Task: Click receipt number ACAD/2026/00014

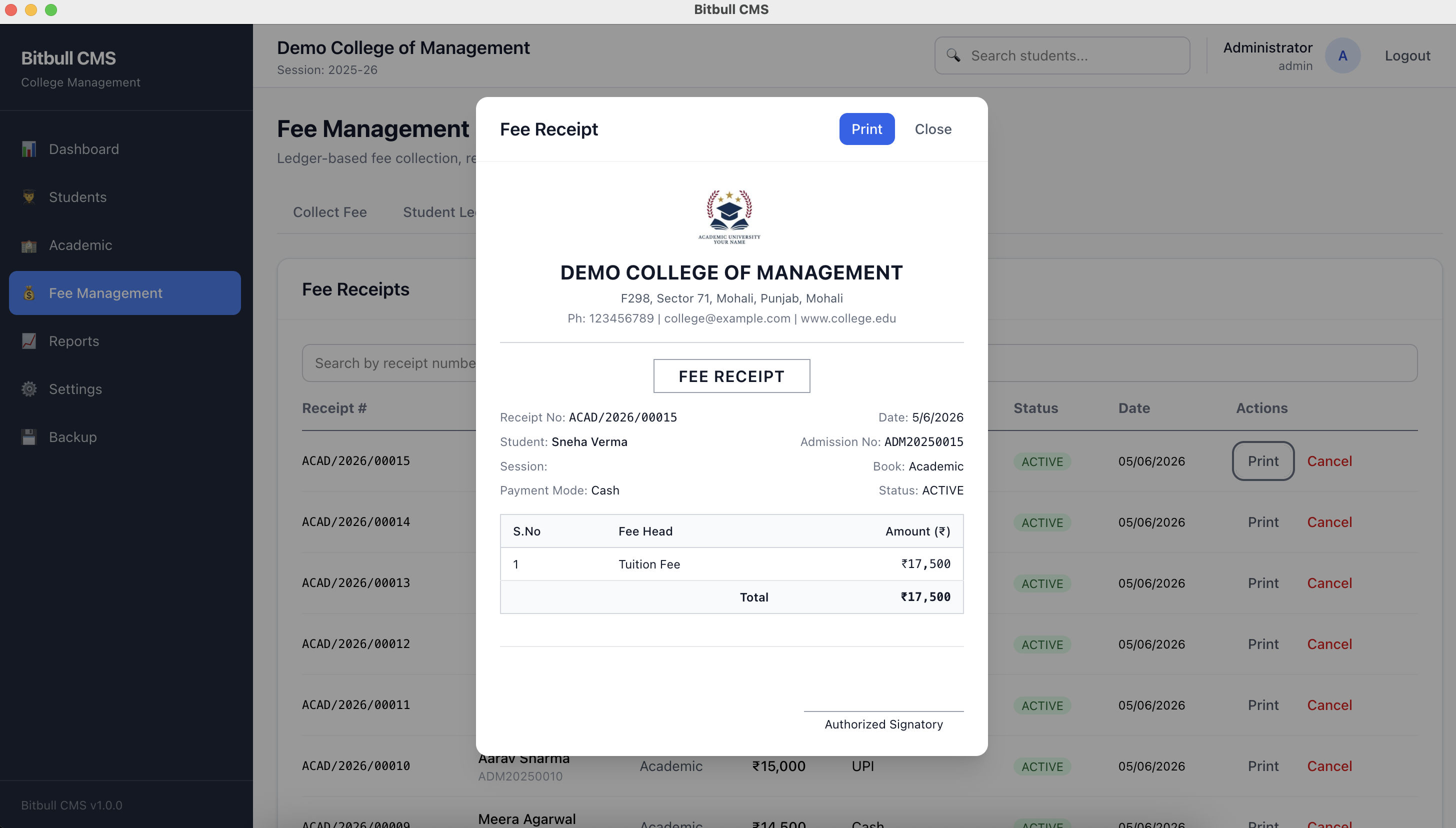Action: (x=356, y=521)
